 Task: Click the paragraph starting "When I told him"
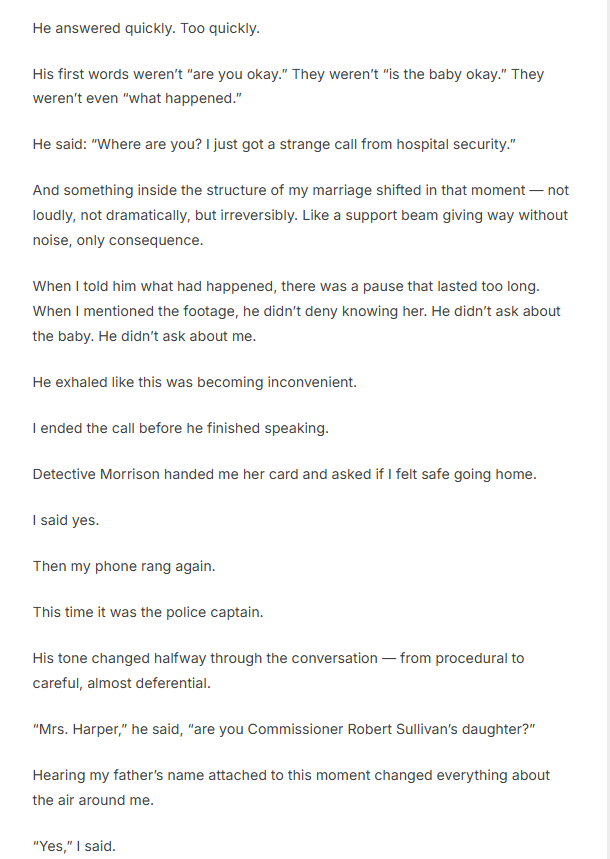[295, 311]
